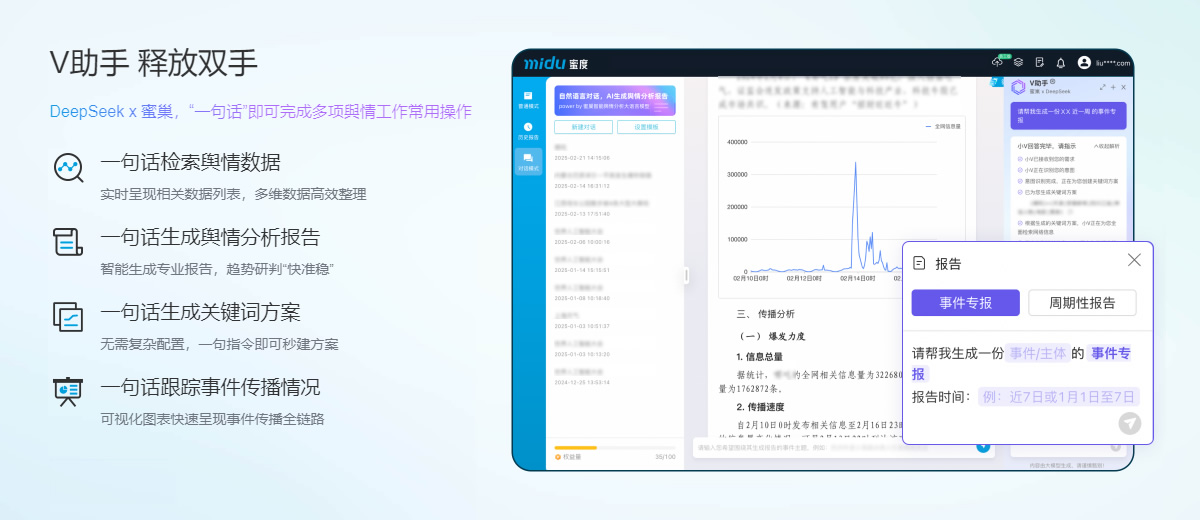The height and width of the screenshot is (520, 1200).
Task: Open the document notes icon in header
Action: (1040, 62)
